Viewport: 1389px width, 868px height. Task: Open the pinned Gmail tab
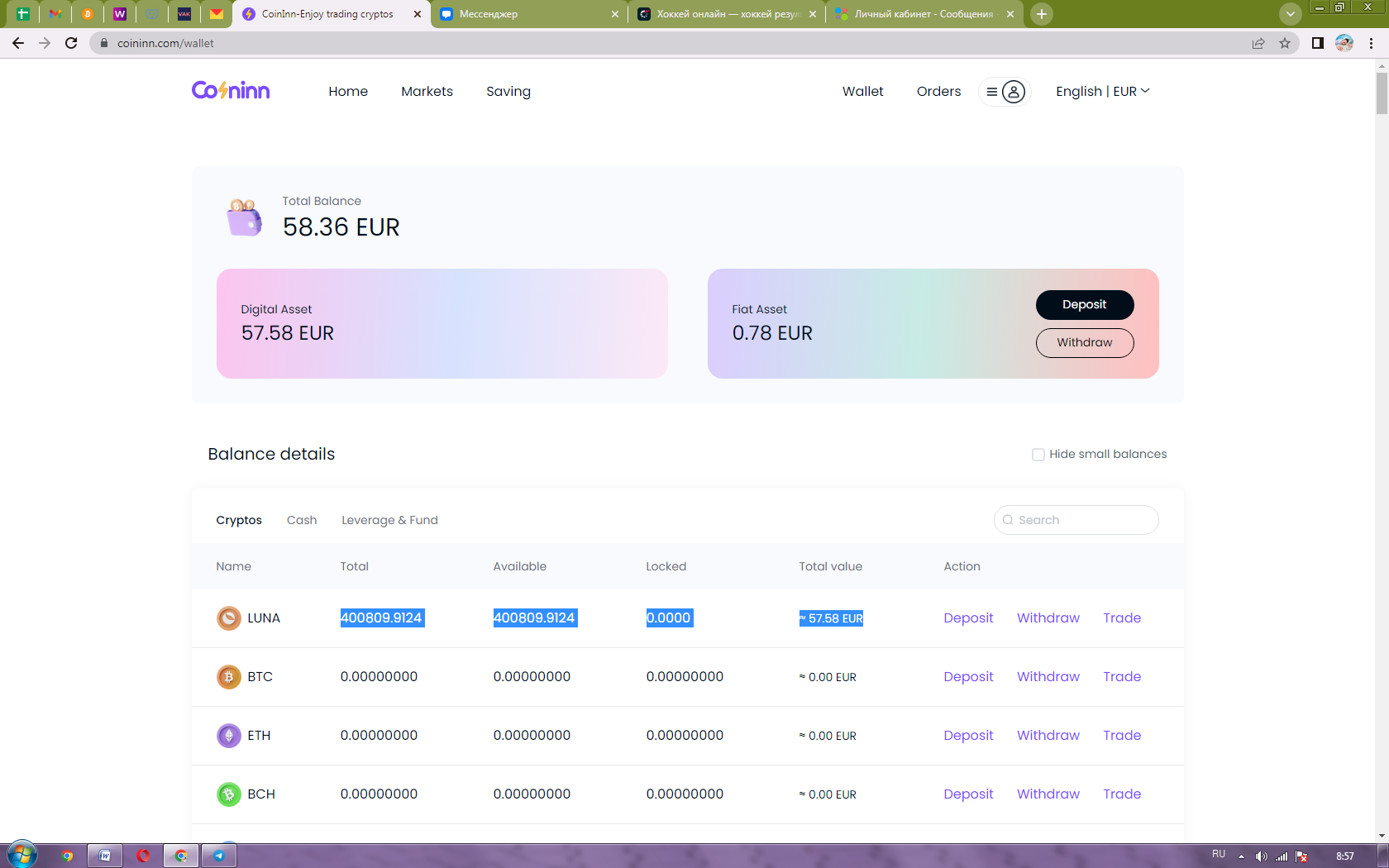[x=55, y=14]
